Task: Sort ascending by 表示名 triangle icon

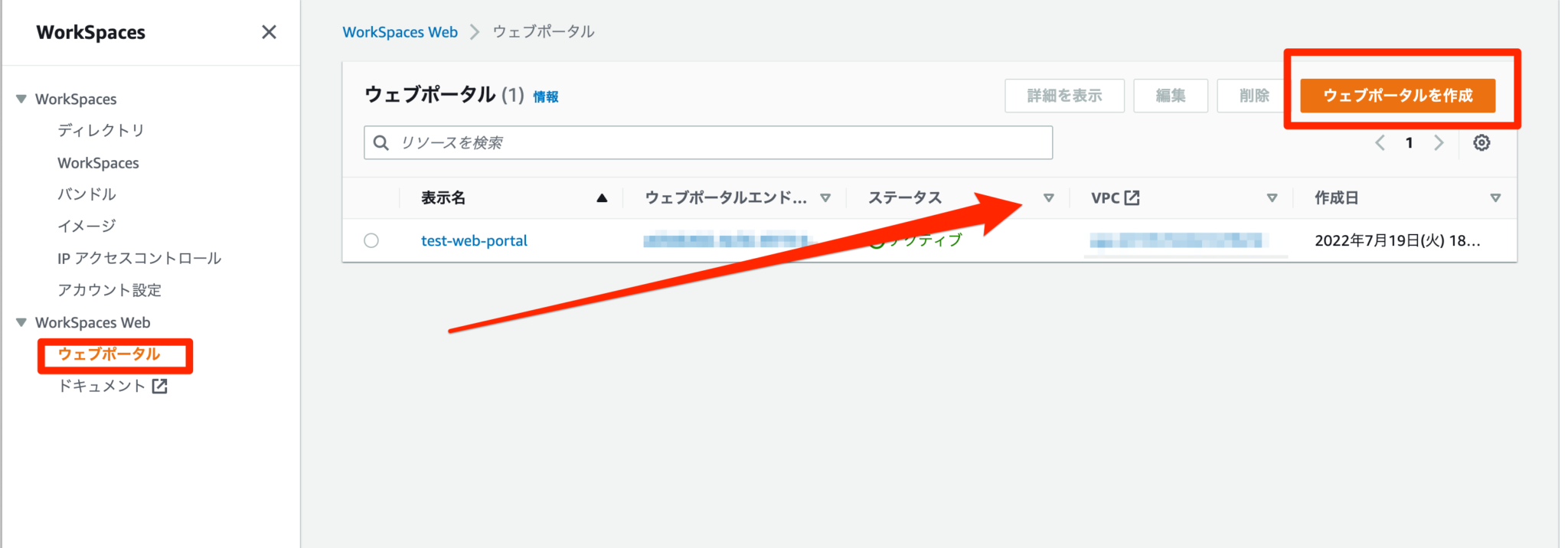Action: coord(602,198)
